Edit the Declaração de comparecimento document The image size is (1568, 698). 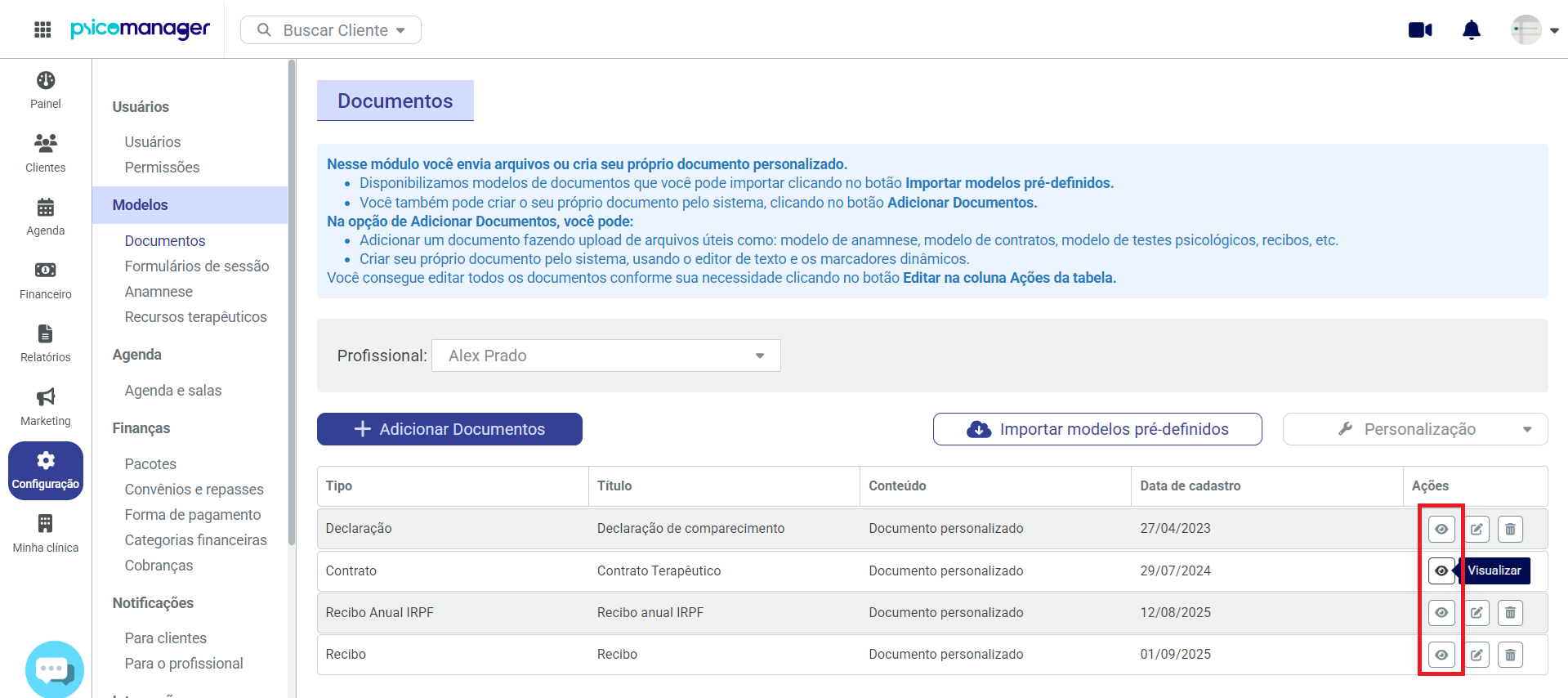click(x=1476, y=529)
